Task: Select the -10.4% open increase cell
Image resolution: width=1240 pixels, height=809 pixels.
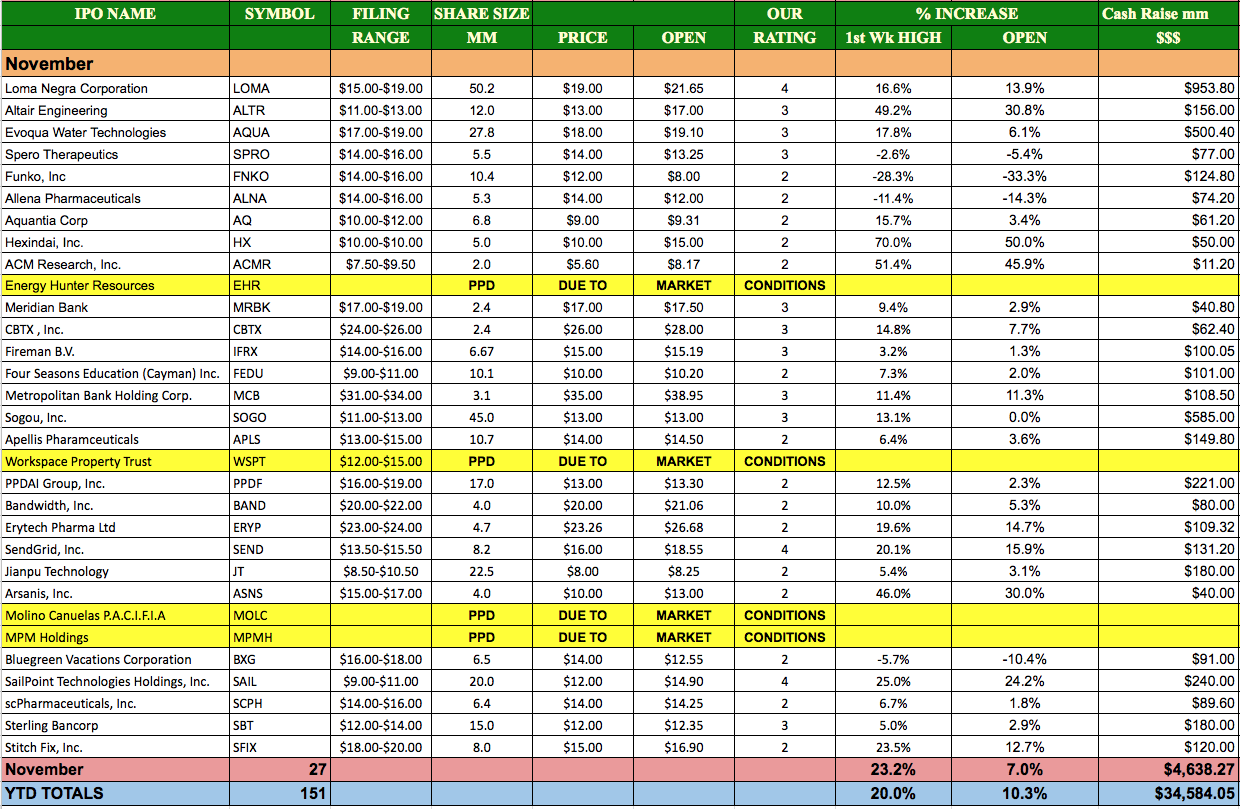Action: tap(1025, 660)
